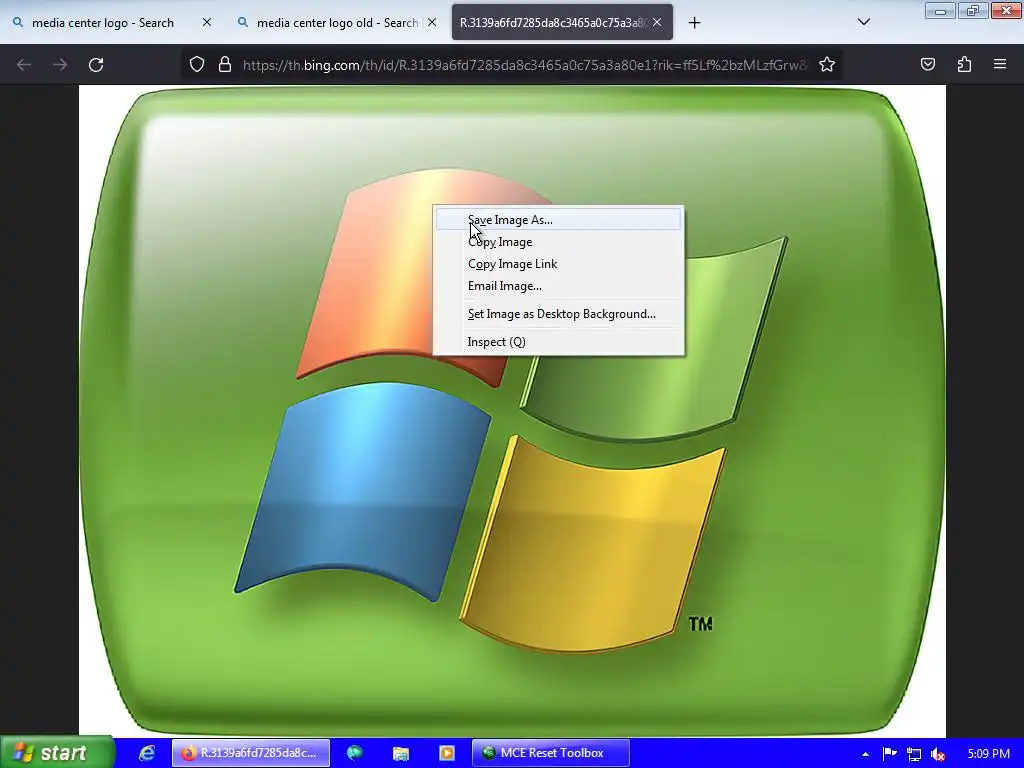The height and width of the screenshot is (768, 1024).
Task: Open the 5:09 PM system clock
Action: (x=989, y=754)
